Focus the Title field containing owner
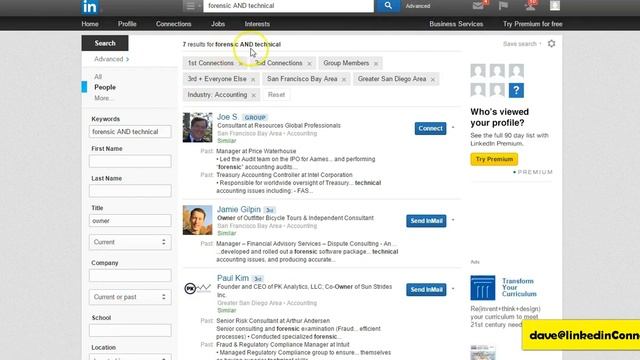Viewport: 640px width, 360px height. [x=130, y=220]
